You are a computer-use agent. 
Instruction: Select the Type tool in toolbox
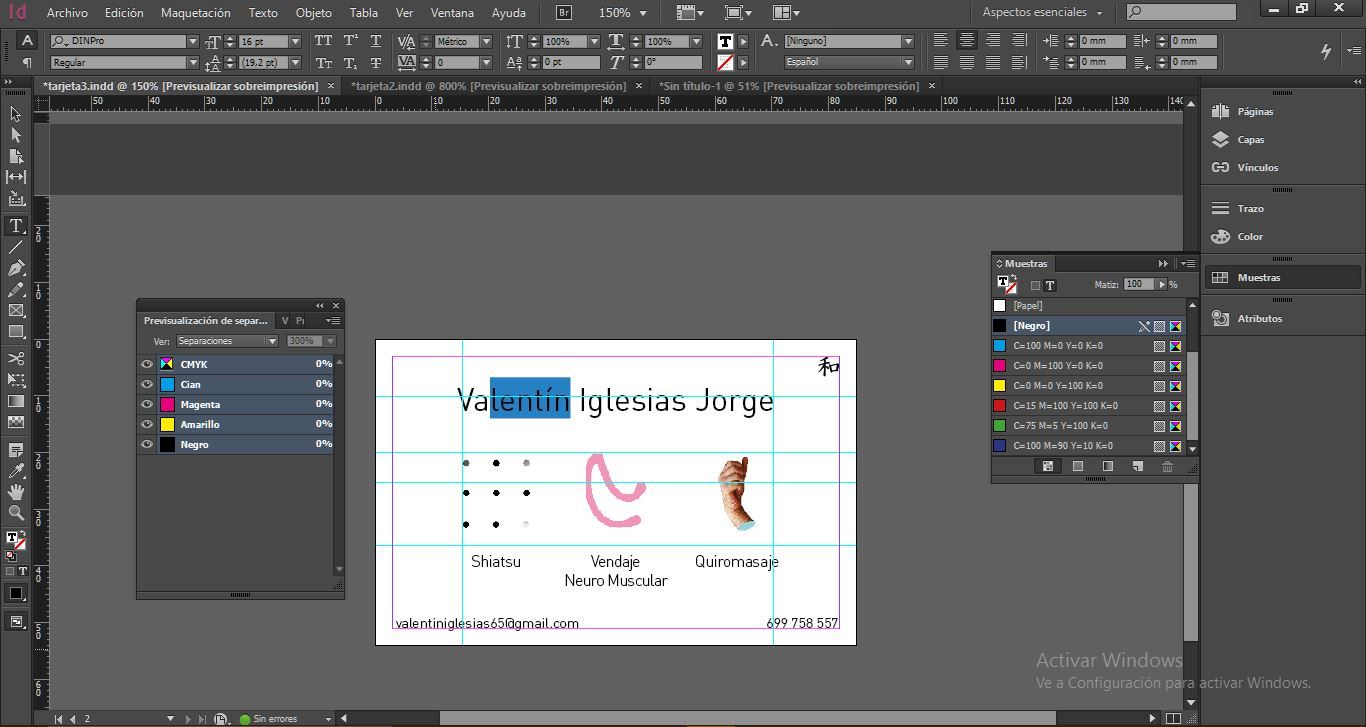point(16,226)
